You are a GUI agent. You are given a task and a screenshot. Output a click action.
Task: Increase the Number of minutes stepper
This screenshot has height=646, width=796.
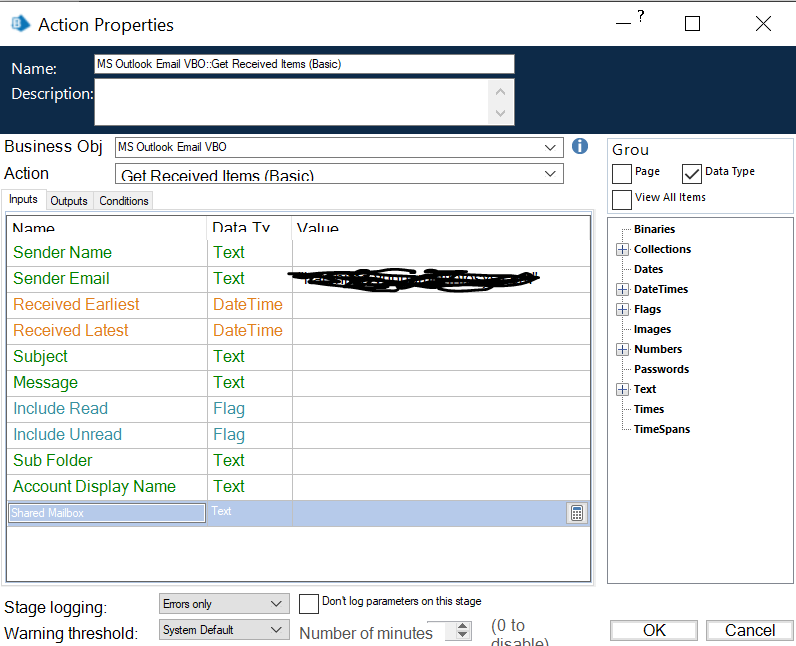462,626
